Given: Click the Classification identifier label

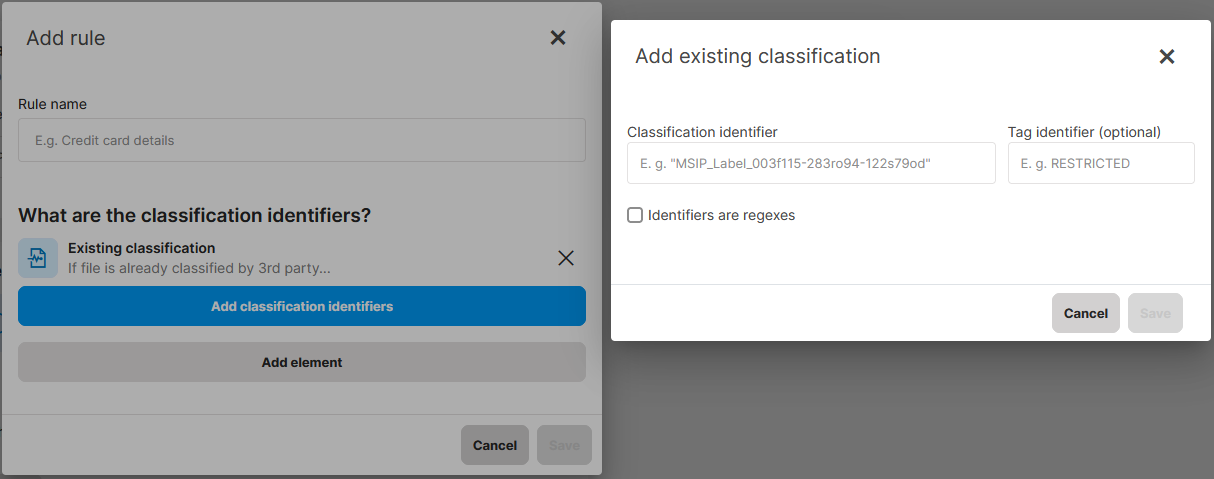Looking at the screenshot, I should 702,132.
